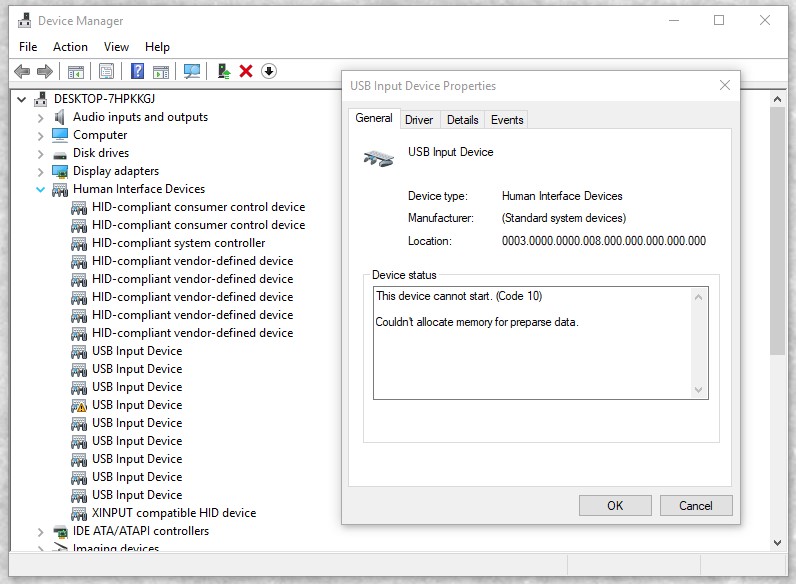The height and width of the screenshot is (584, 796).
Task: Switch to the Details tab
Action: [462, 120]
